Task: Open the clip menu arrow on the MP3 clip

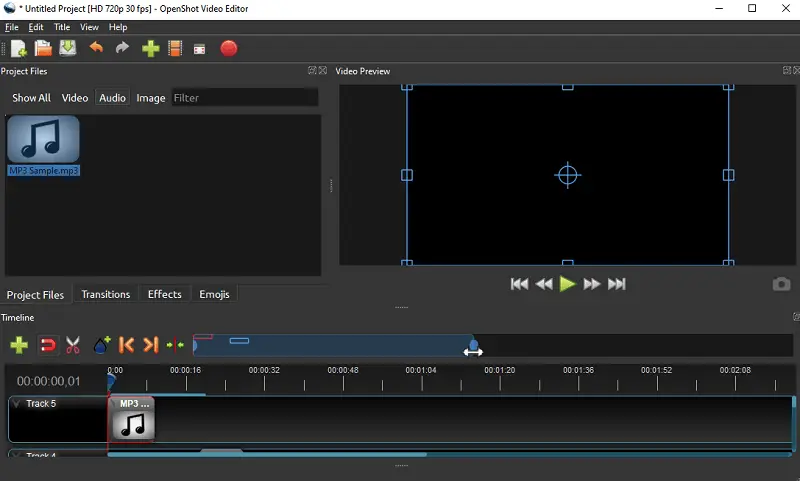Action: tap(113, 403)
